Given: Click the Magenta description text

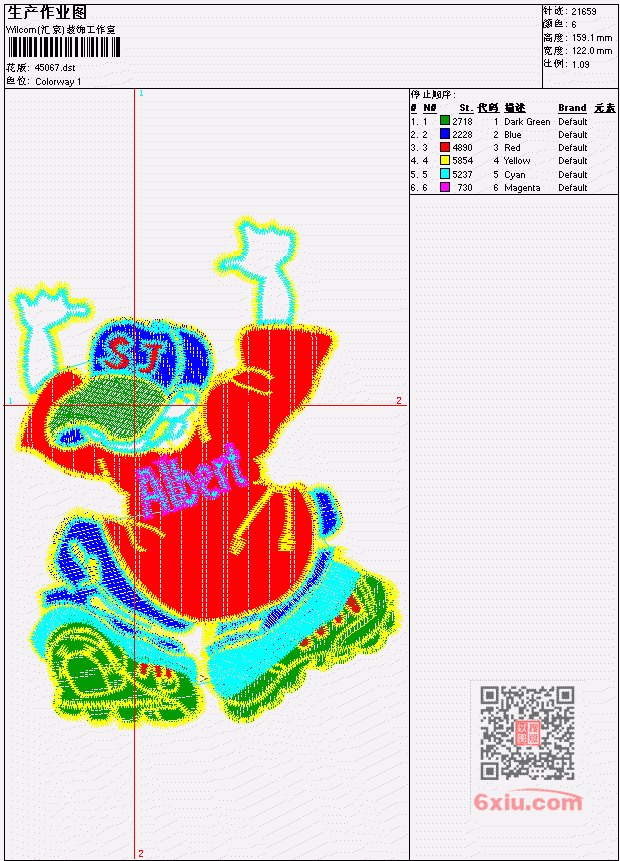Looking at the screenshot, I should (x=522, y=188).
